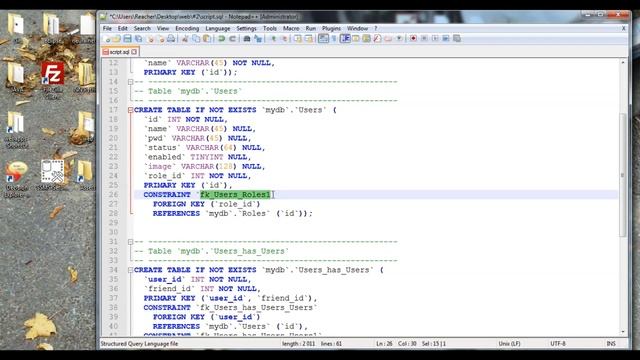Screen dimensions: 640x360
Task: Save the recorded macro icon
Action: tap(456, 38)
